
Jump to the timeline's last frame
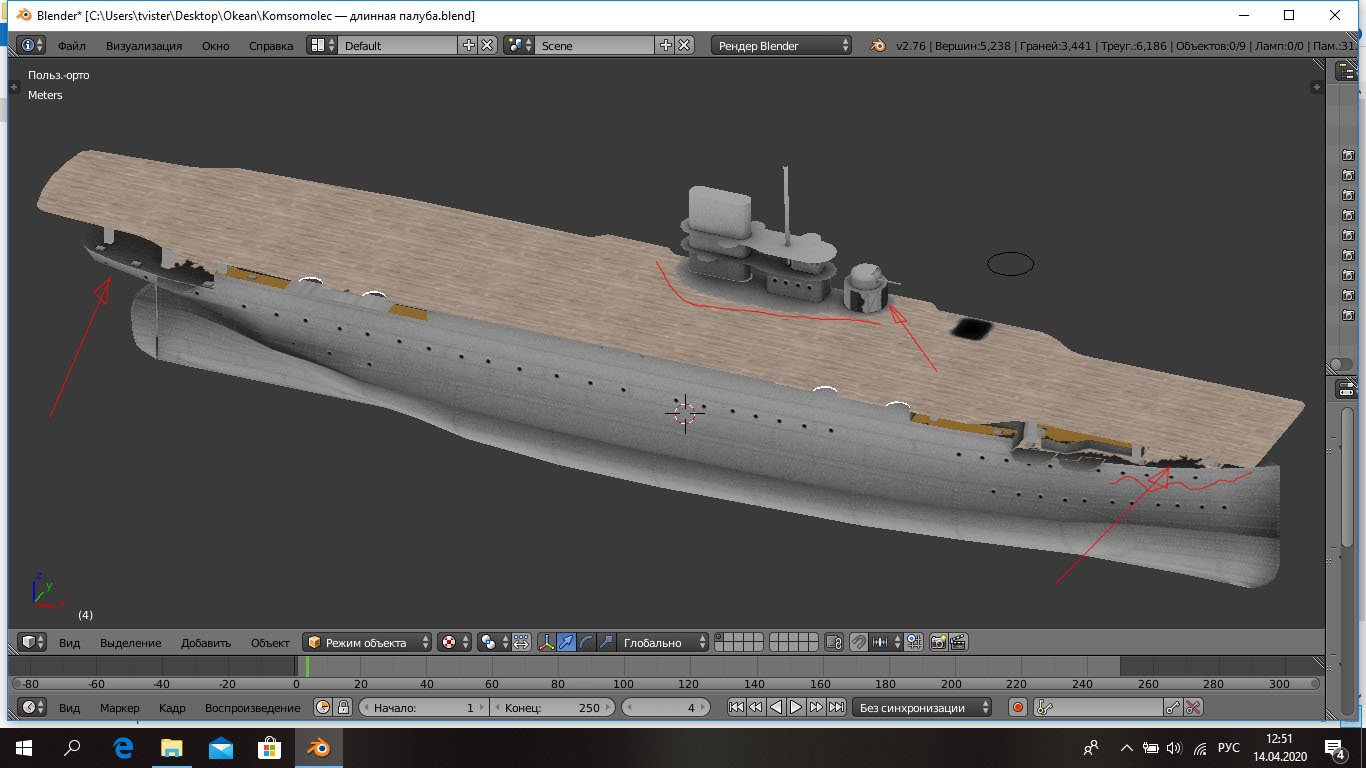(x=836, y=707)
